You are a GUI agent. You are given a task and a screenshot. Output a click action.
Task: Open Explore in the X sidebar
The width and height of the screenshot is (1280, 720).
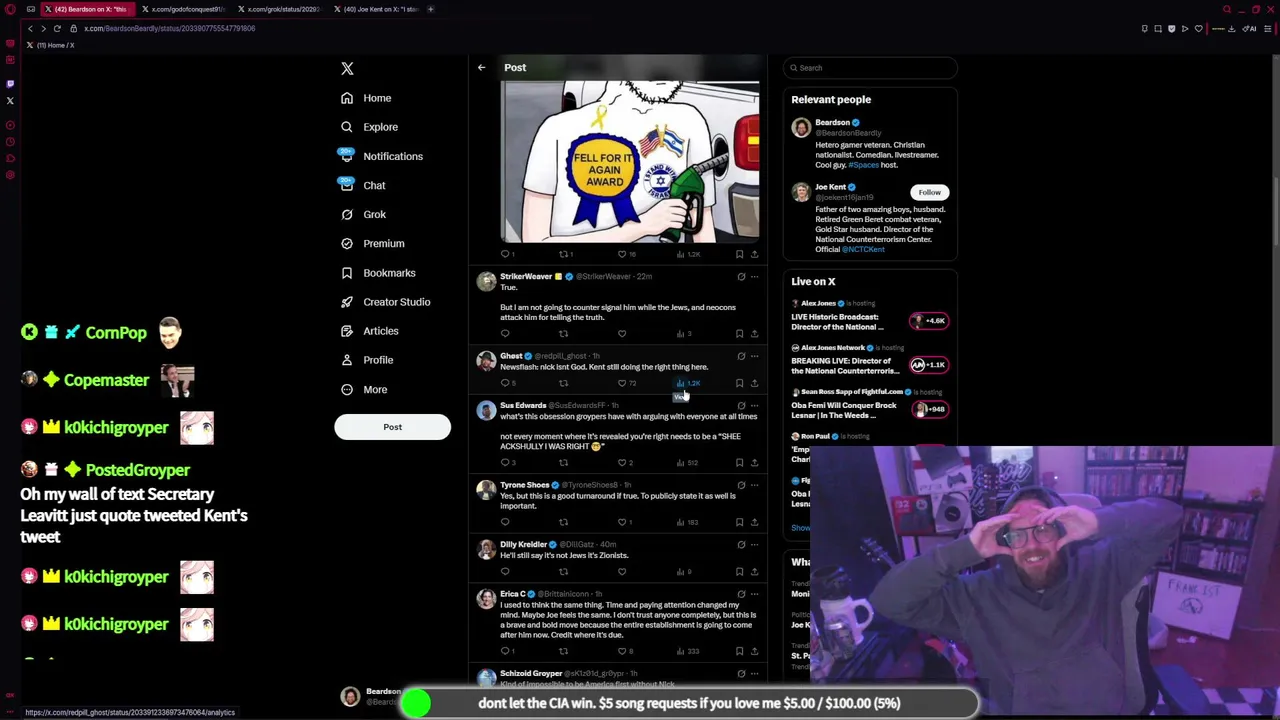click(x=368, y=127)
